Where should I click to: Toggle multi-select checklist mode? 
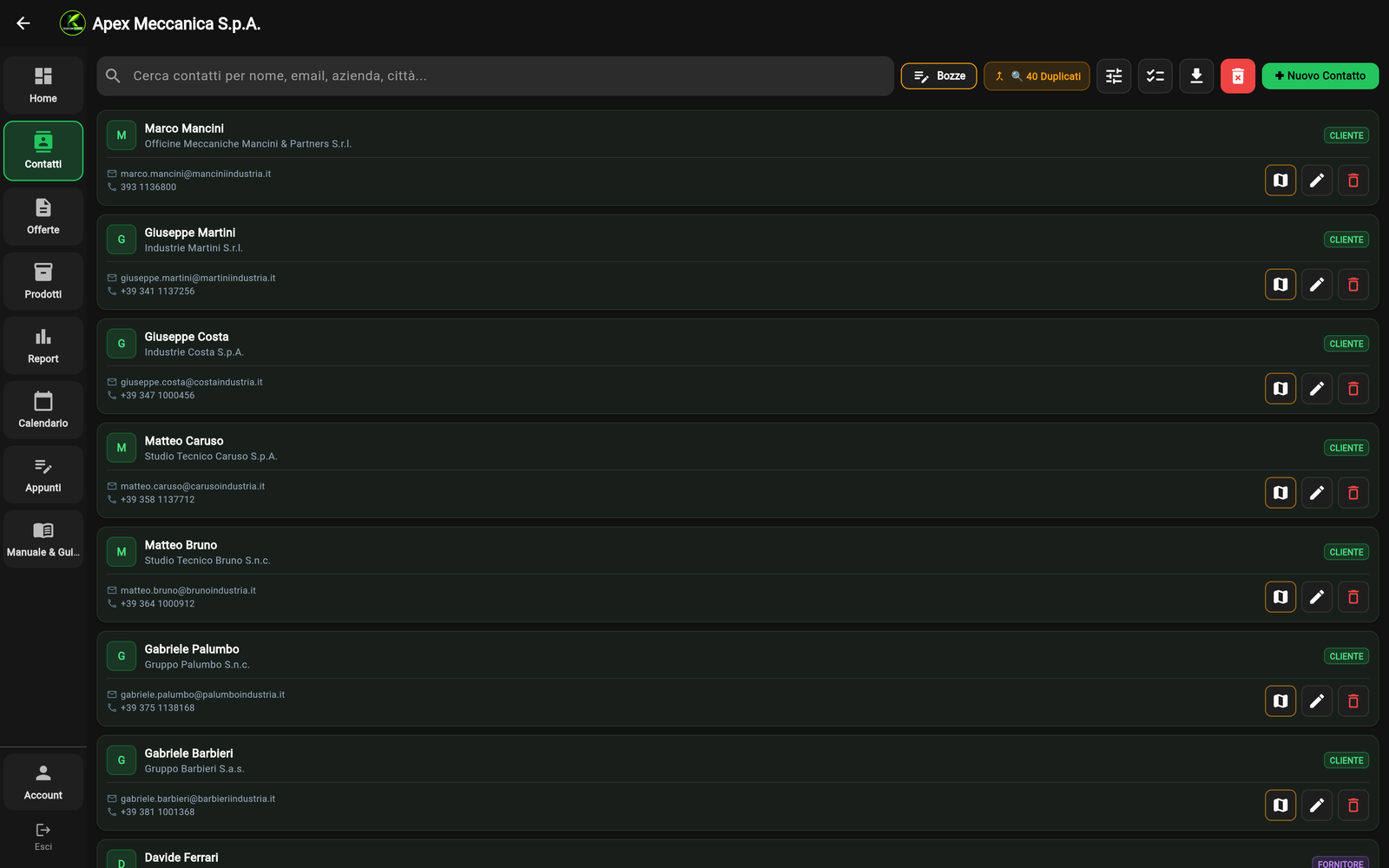(1155, 76)
